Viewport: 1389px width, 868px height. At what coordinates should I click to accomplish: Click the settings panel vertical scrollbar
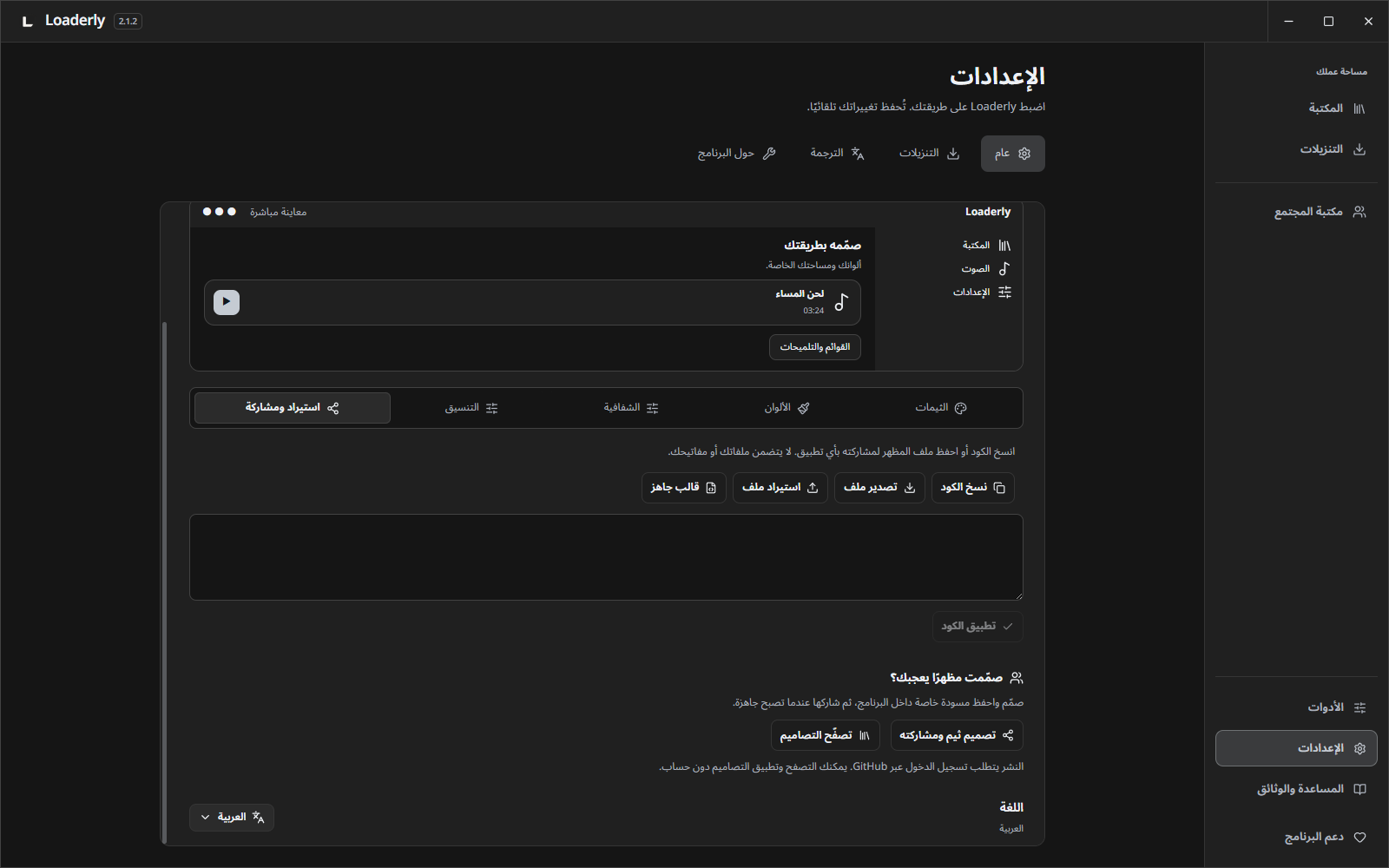(164, 582)
